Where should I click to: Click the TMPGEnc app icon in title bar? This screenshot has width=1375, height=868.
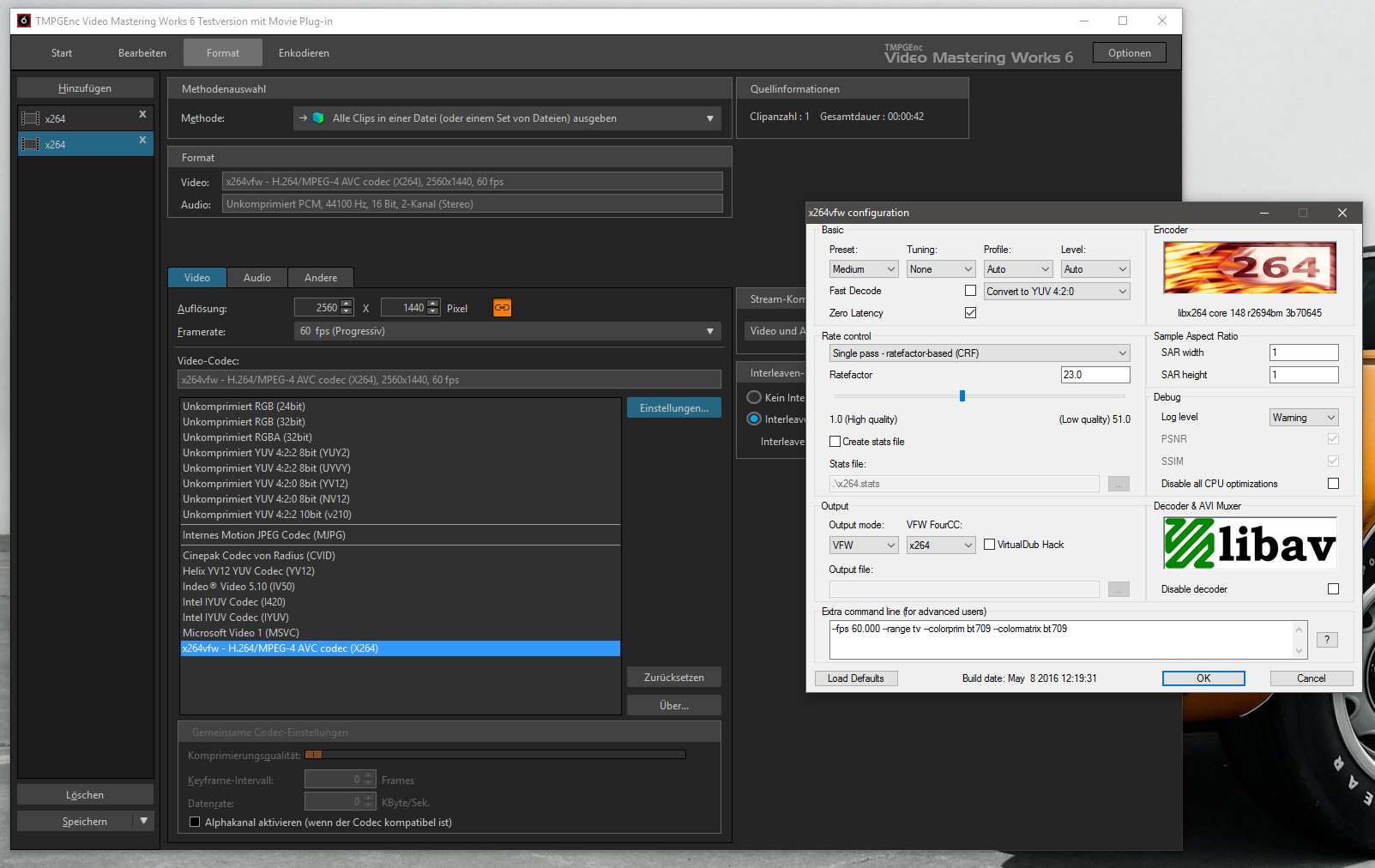pos(24,21)
